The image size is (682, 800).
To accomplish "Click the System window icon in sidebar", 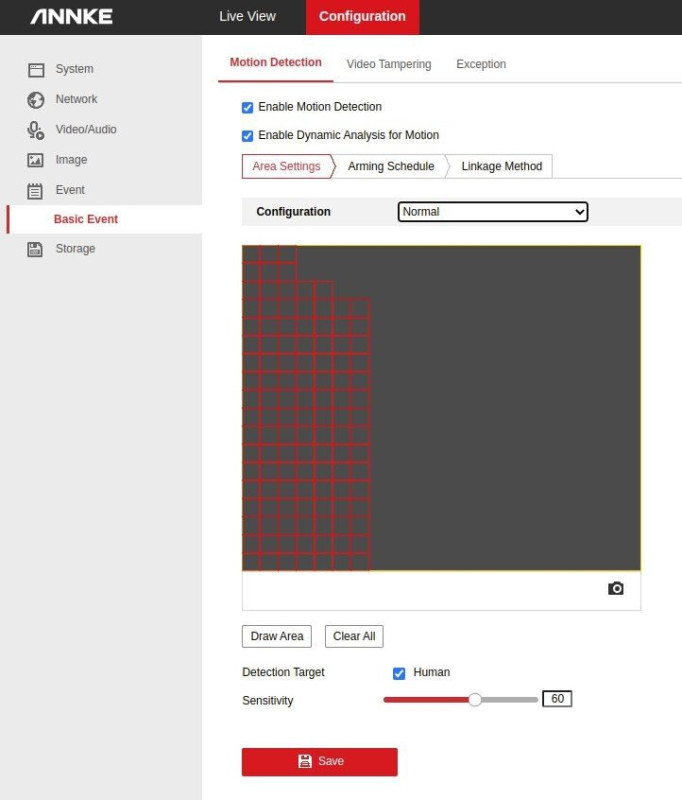I will point(36,69).
